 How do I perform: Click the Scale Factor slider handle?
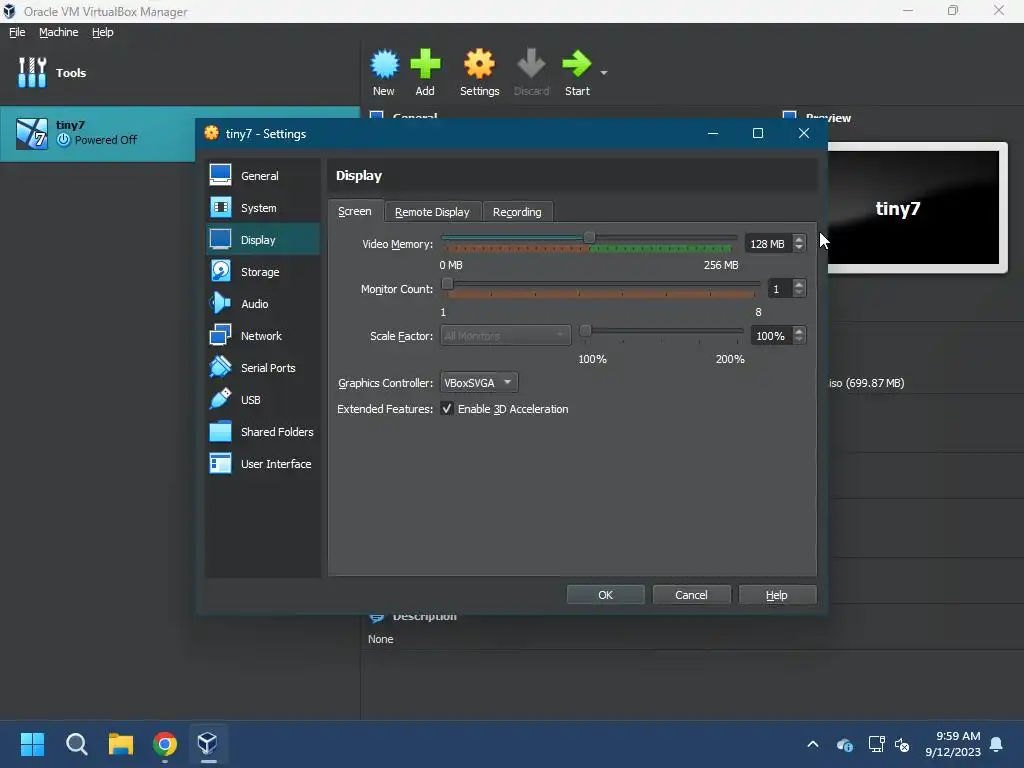pyautogui.click(x=586, y=331)
